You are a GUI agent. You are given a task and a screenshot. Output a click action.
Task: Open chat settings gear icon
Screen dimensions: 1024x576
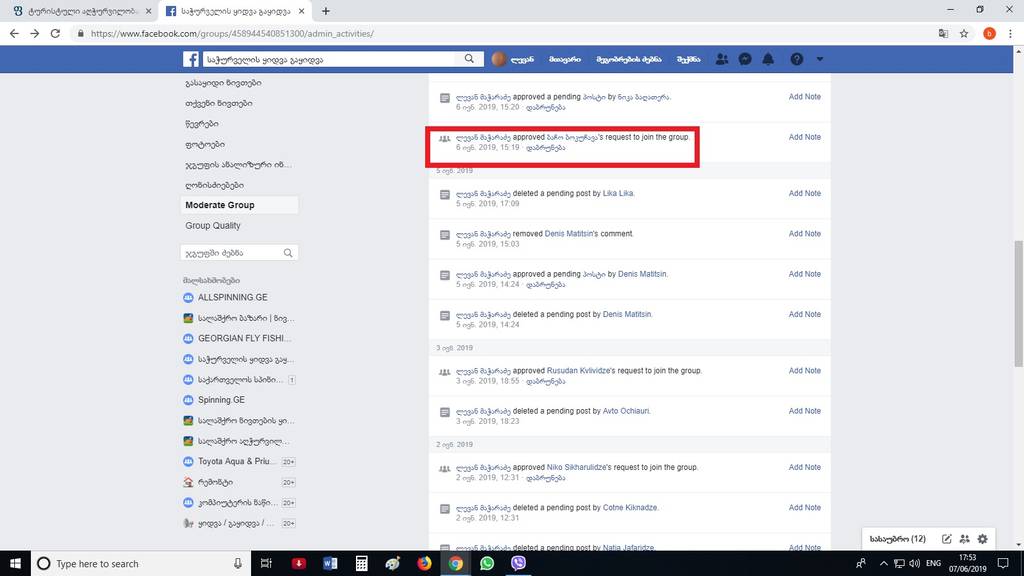pos(982,539)
